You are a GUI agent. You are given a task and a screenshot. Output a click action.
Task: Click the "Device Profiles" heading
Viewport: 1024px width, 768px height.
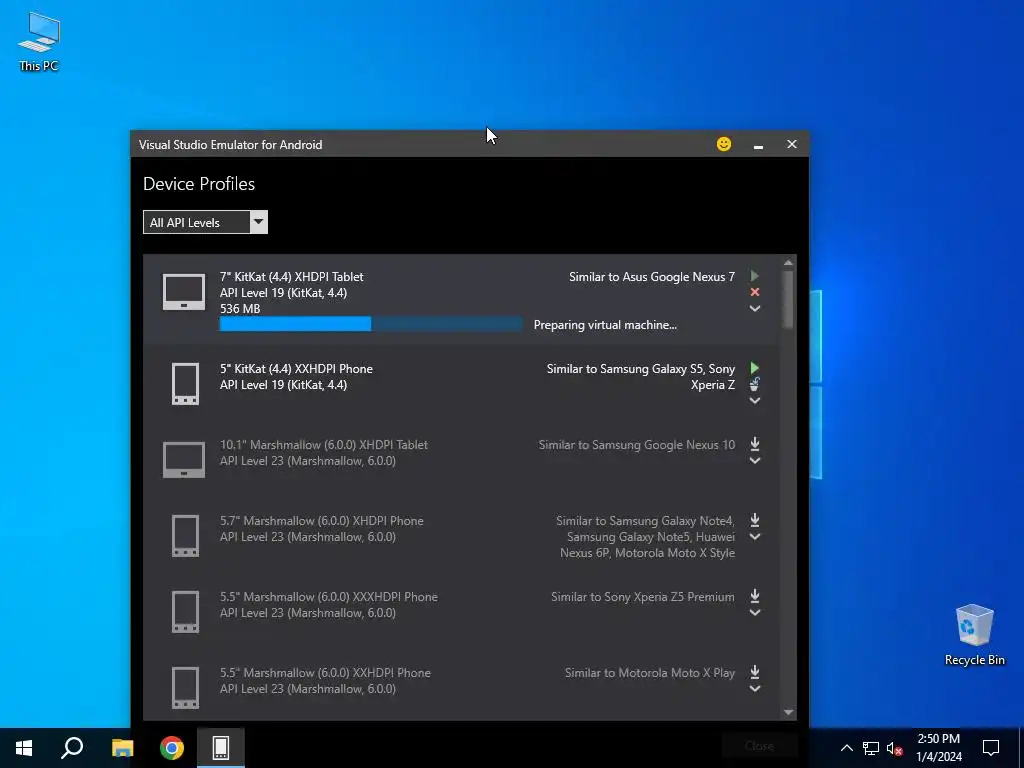point(199,184)
